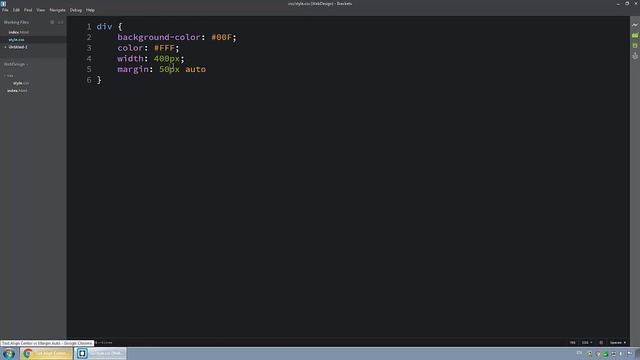Click the INS insert mode indicator
Viewport: 640px width, 360px height.
click(572, 342)
